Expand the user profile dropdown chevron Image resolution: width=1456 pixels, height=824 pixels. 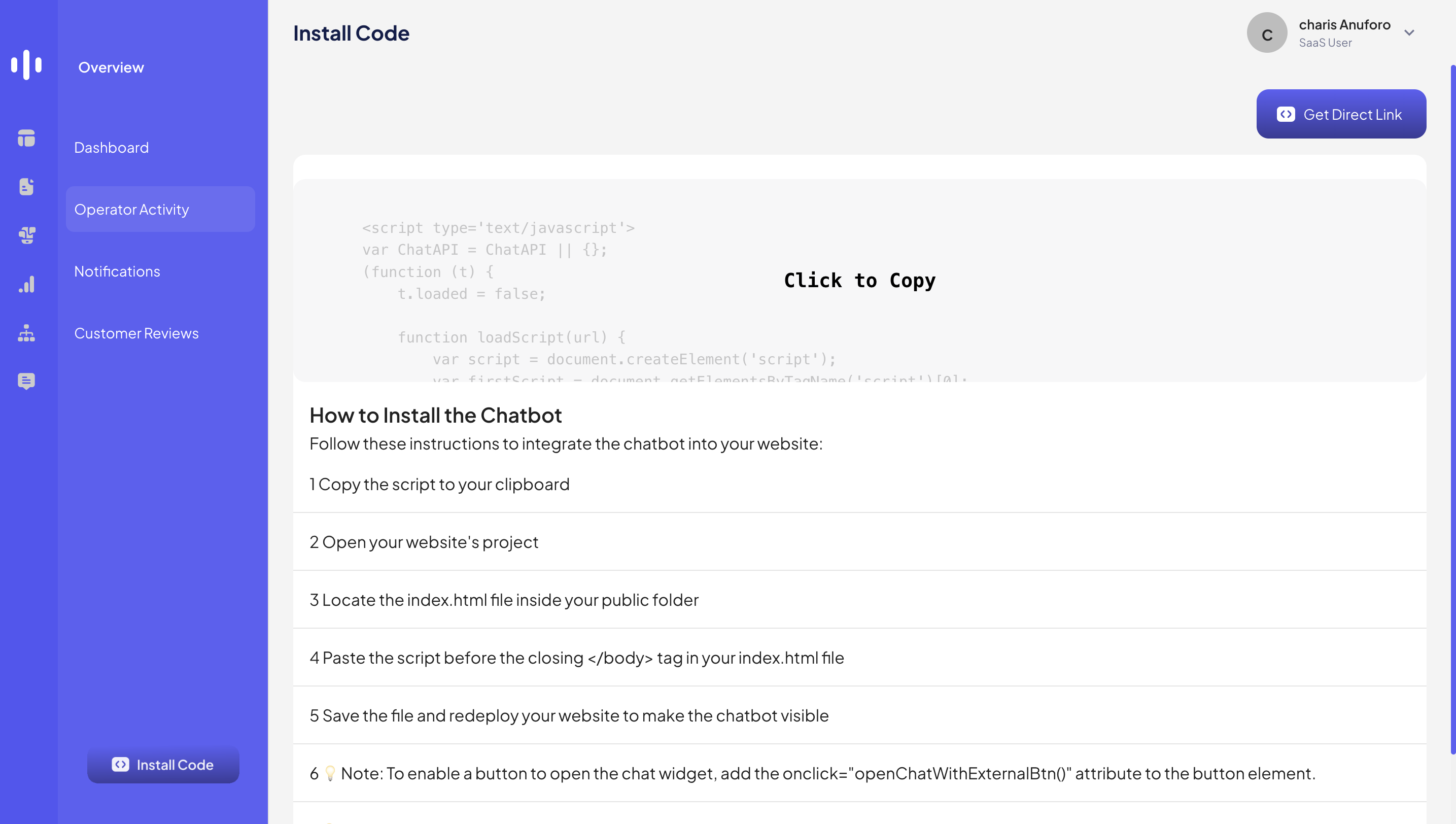[1409, 33]
